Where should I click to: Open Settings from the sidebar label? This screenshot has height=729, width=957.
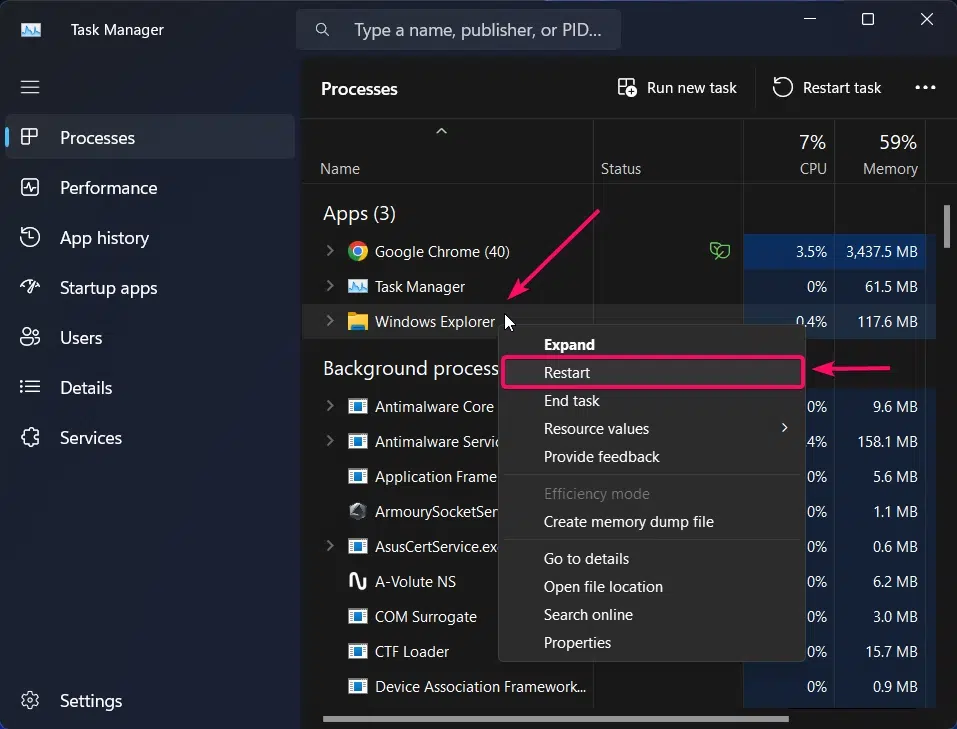pos(91,701)
